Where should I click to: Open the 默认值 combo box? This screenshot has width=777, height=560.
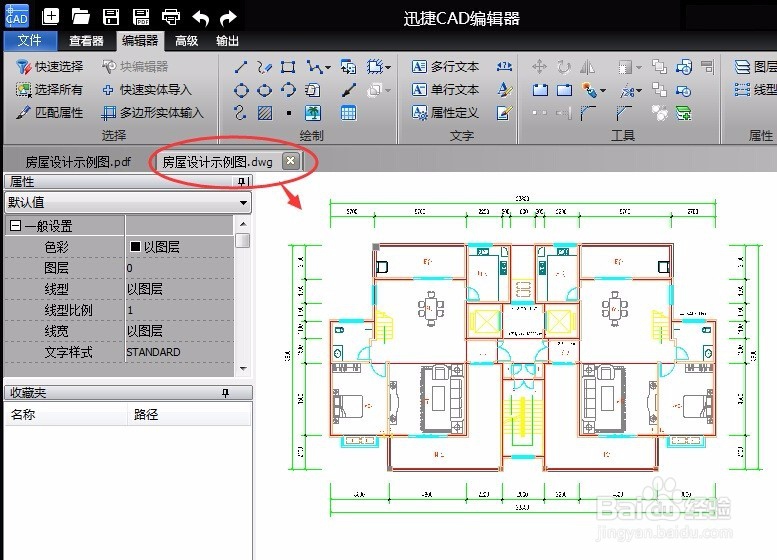coord(128,203)
